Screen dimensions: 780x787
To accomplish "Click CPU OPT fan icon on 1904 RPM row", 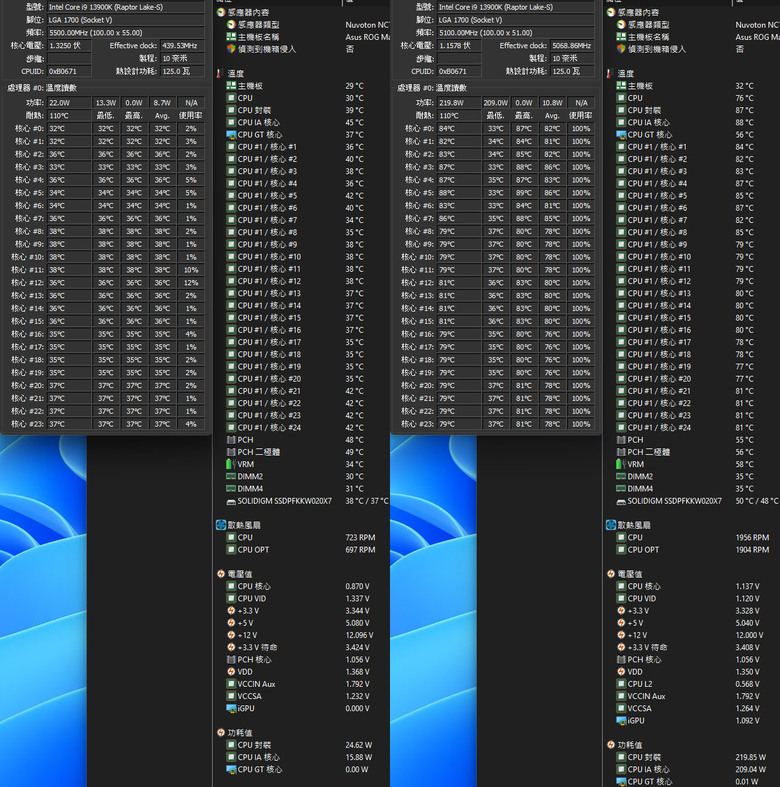I will pos(621,550).
